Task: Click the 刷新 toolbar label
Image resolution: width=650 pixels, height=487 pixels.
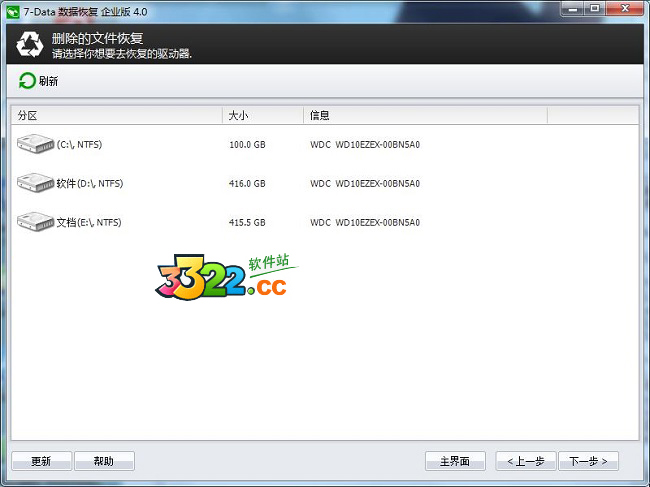Action: coord(49,81)
